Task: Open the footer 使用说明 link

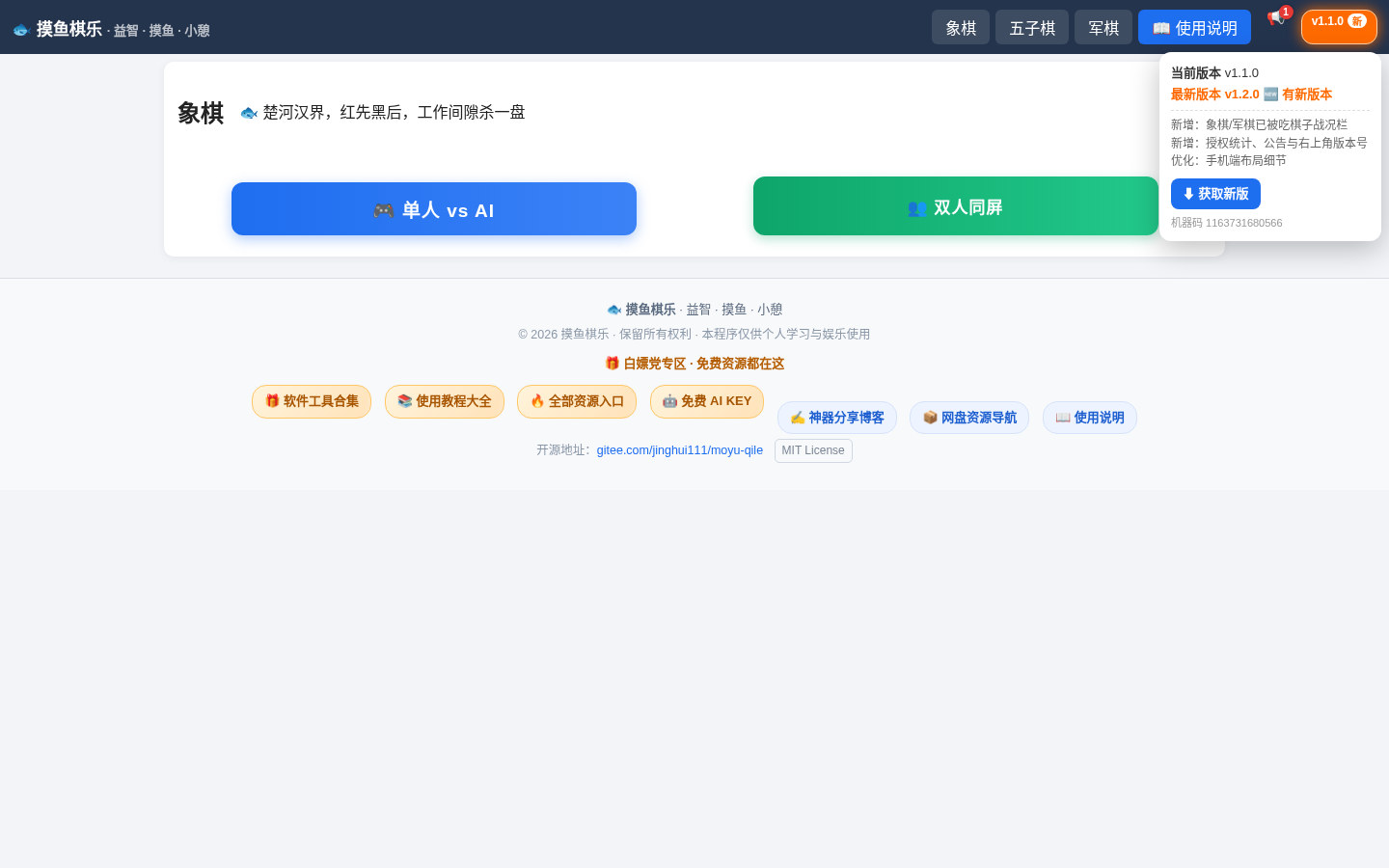Action: [1090, 418]
